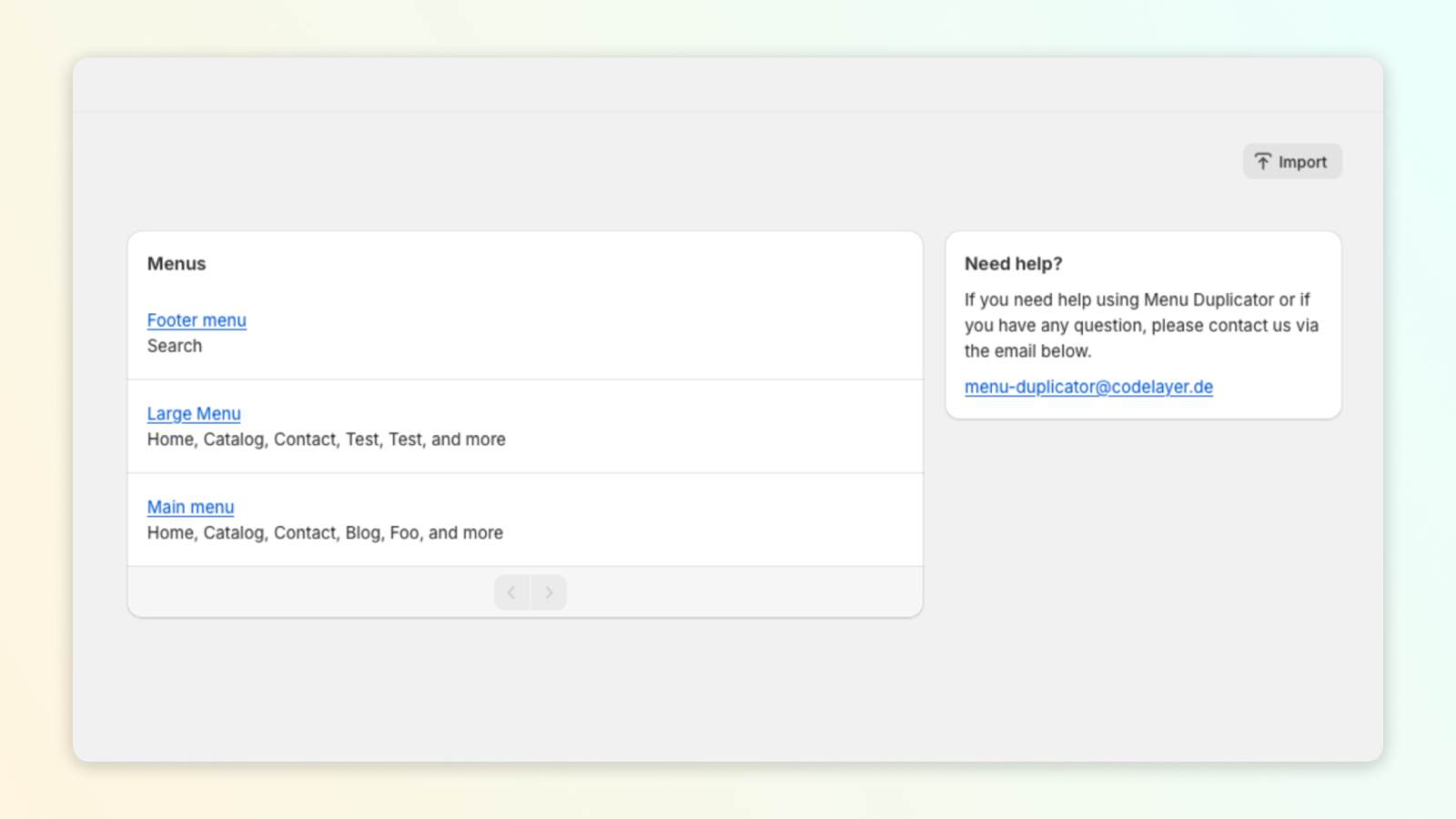Click the left chevron in pagination
The image size is (1456, 819).
(511, 591)
